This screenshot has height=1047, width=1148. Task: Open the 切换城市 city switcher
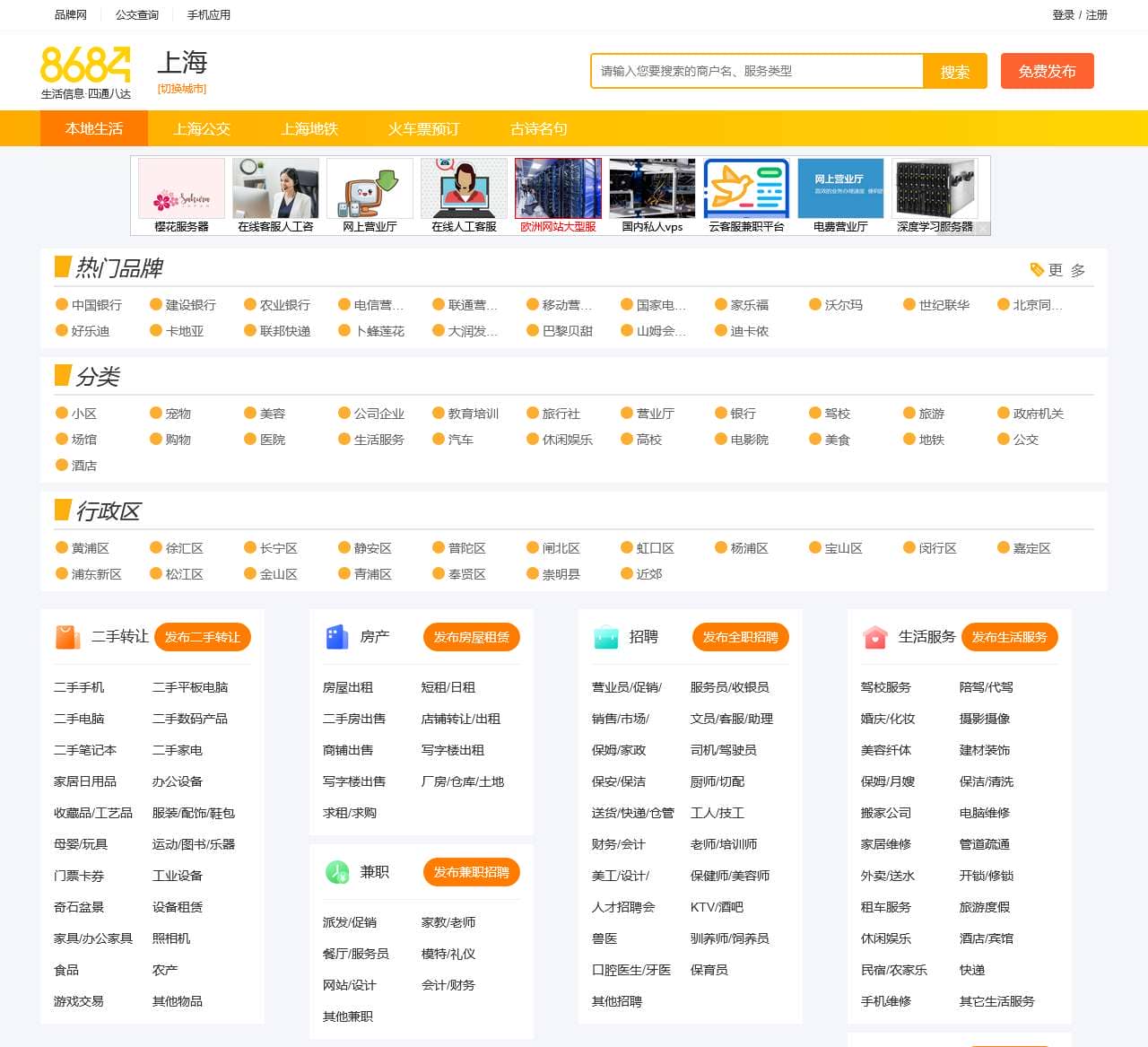[182, 89]
